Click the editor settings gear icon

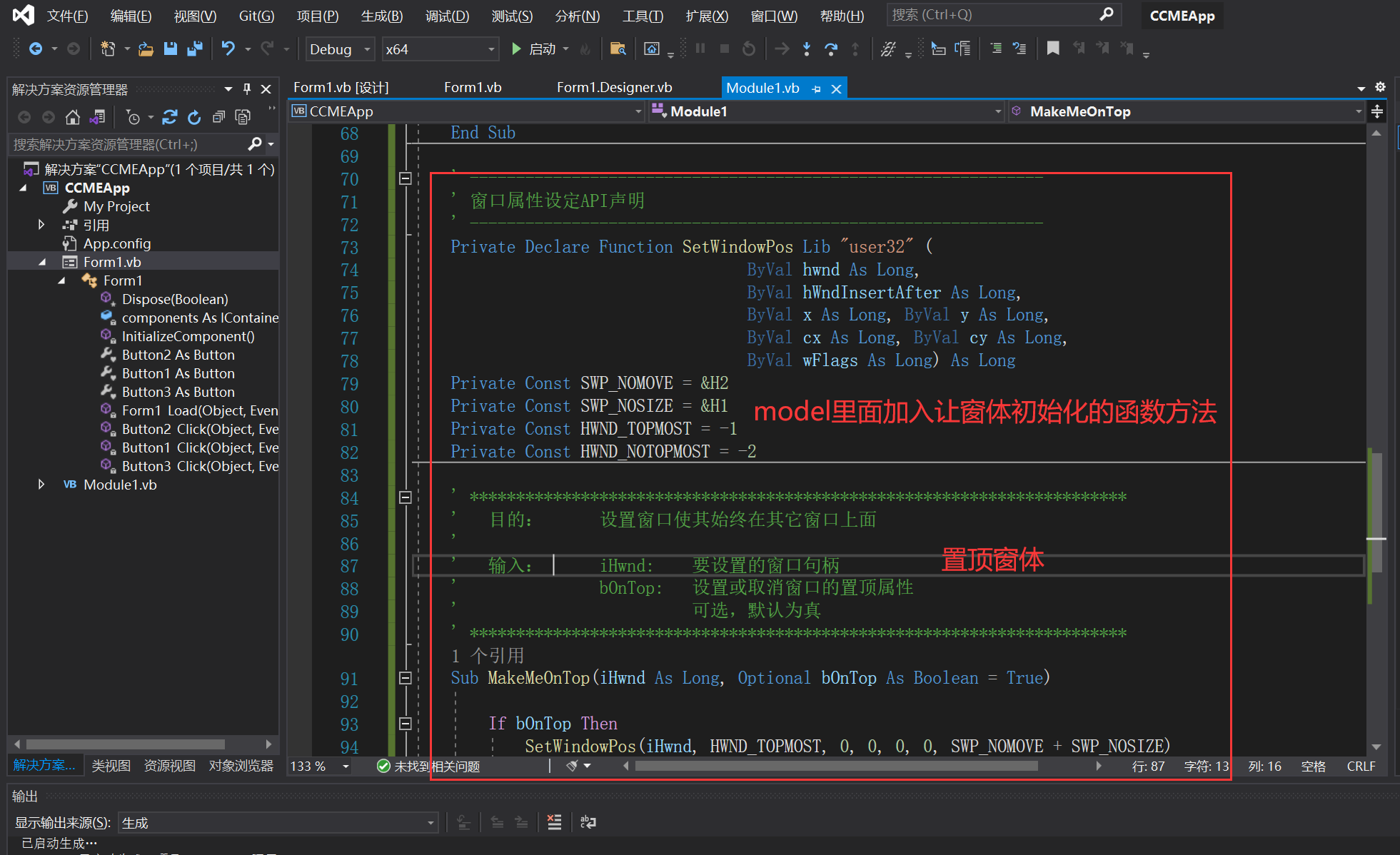tap(1380, 87)
